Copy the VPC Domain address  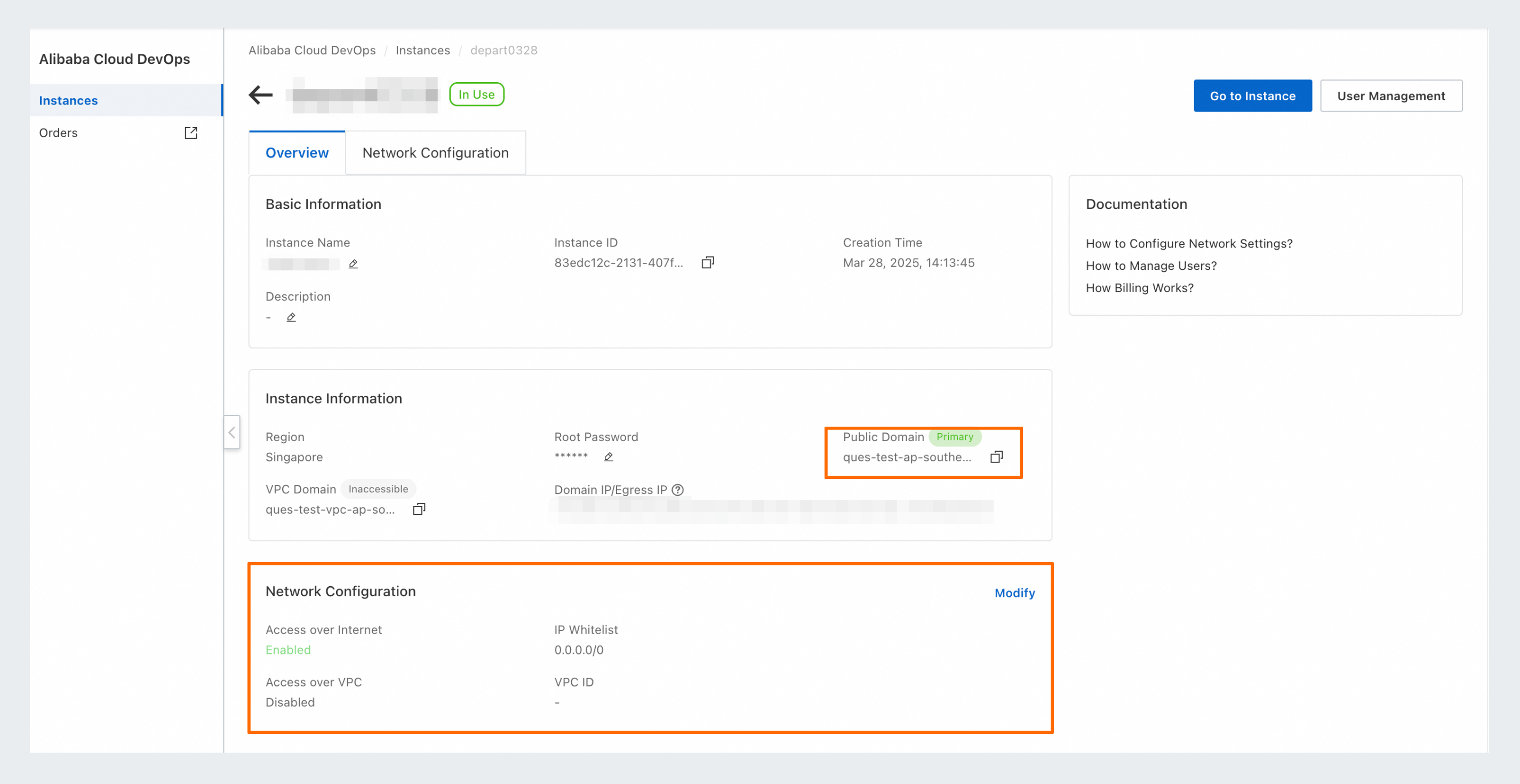pos(418,509)
